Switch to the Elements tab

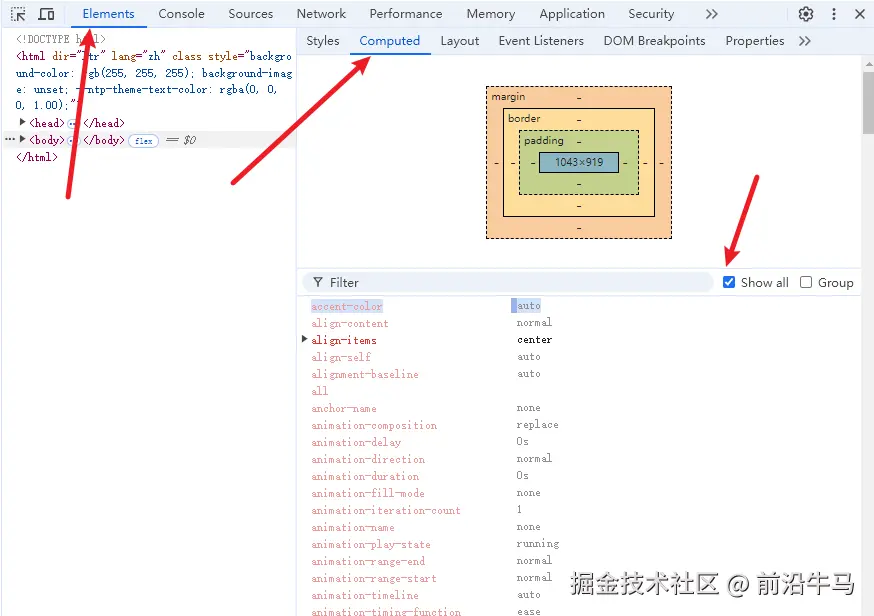click(x=108, y=14)
